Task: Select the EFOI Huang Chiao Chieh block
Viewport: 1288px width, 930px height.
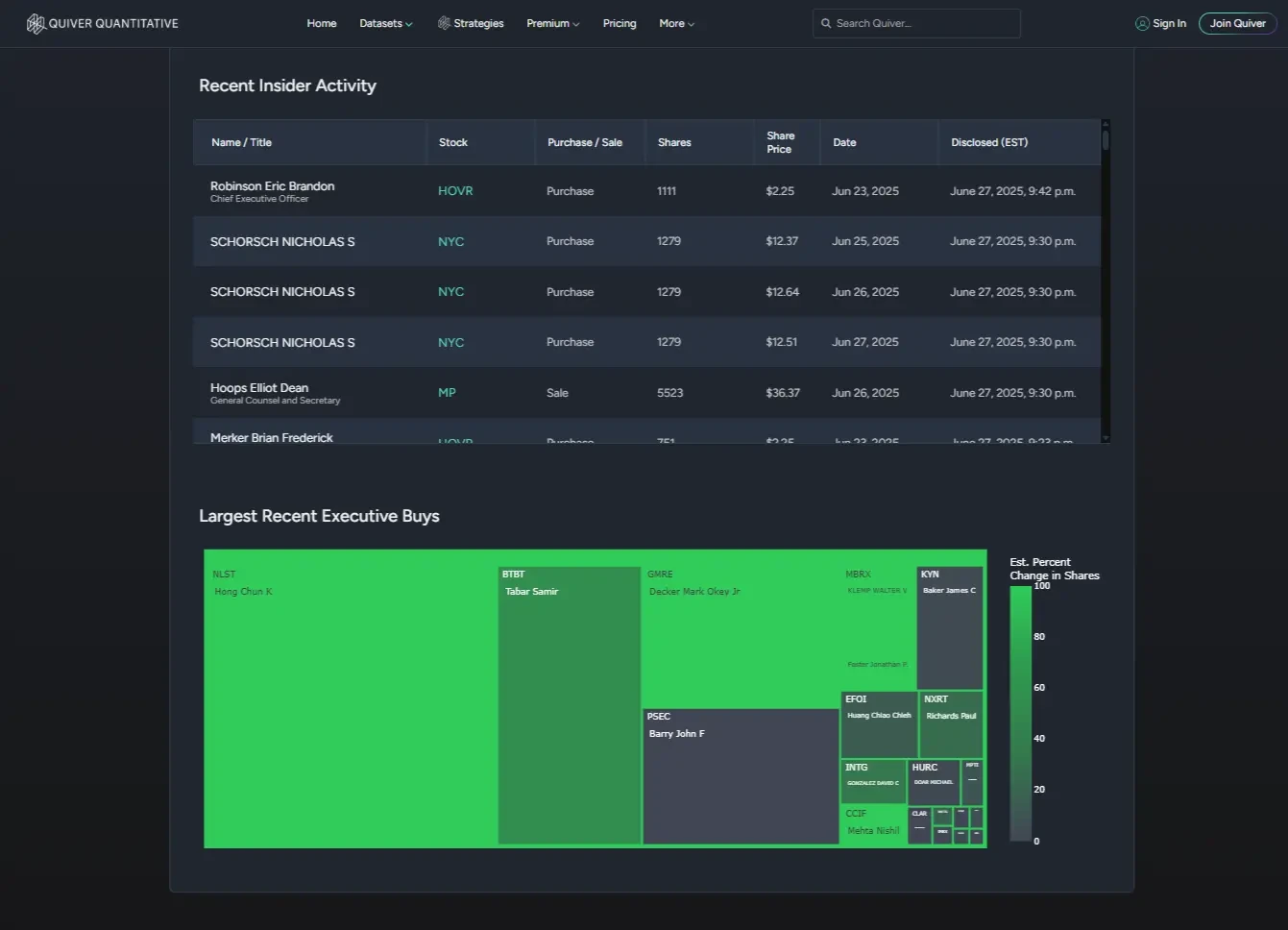Action: click(879, 724)
